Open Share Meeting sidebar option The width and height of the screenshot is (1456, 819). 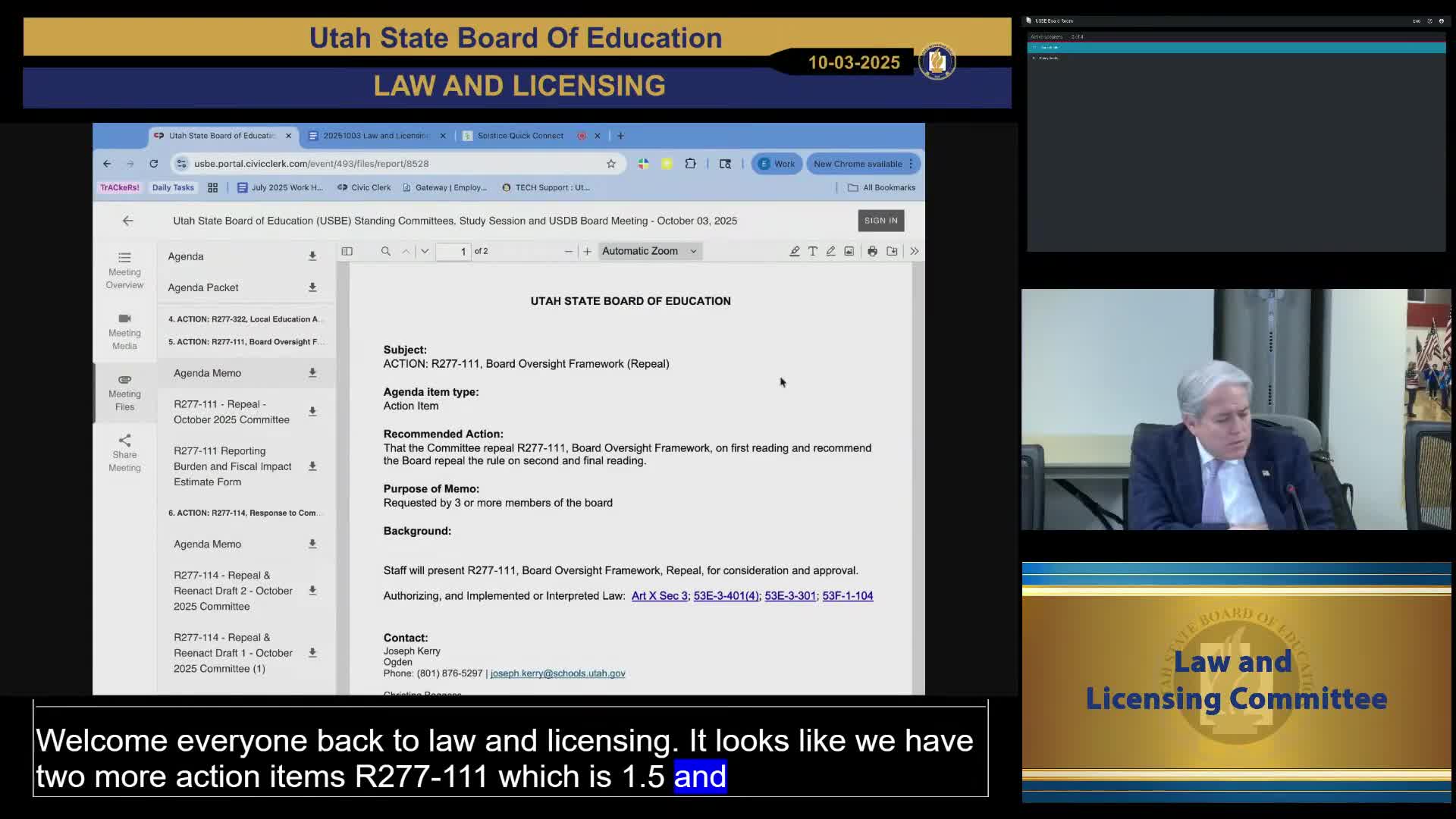click(x=124, y=453)
